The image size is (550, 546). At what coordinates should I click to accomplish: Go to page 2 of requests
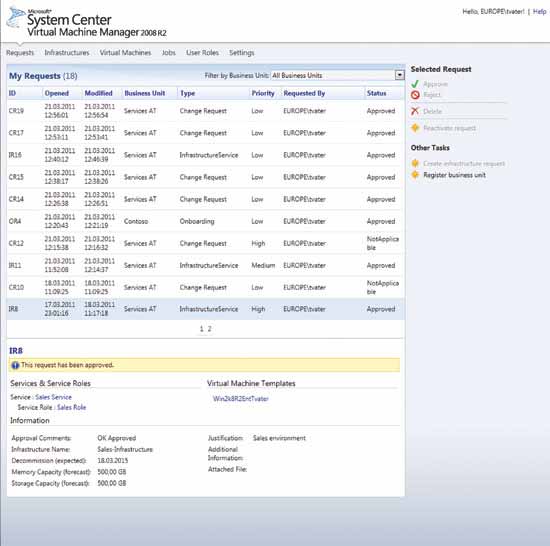pos(209,329)
